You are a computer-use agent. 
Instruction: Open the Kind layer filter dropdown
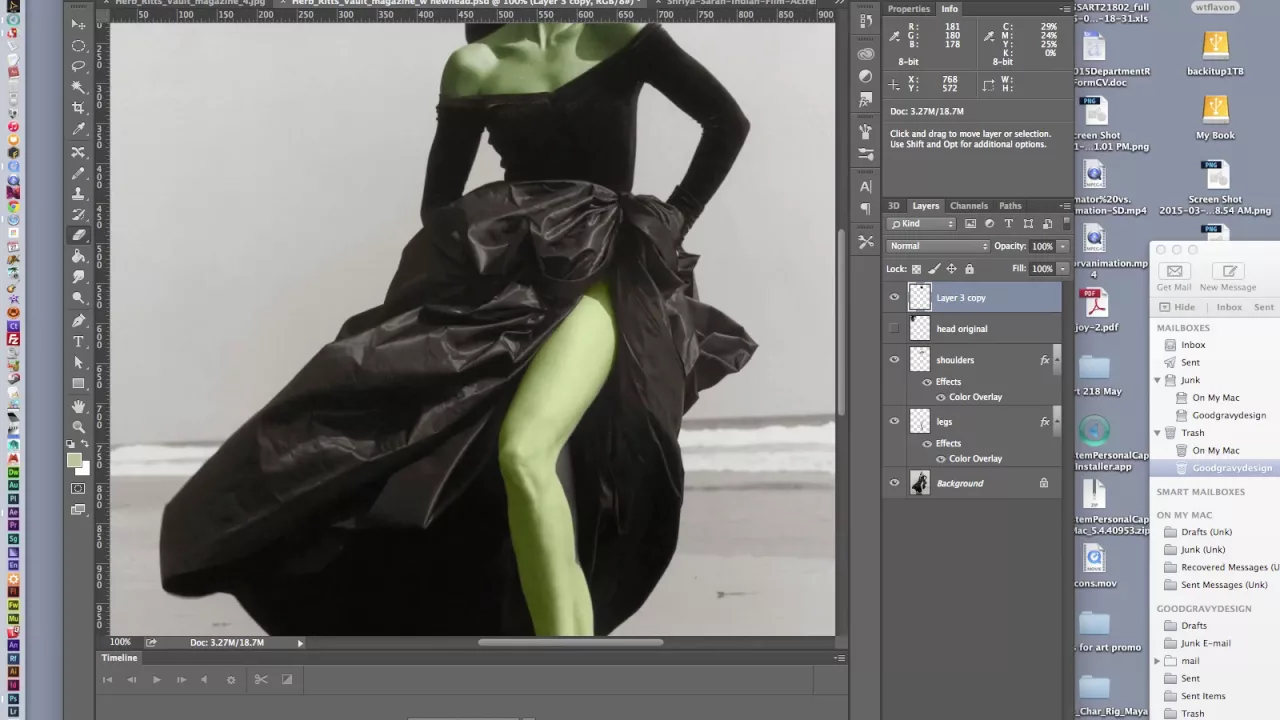(922, 224)
